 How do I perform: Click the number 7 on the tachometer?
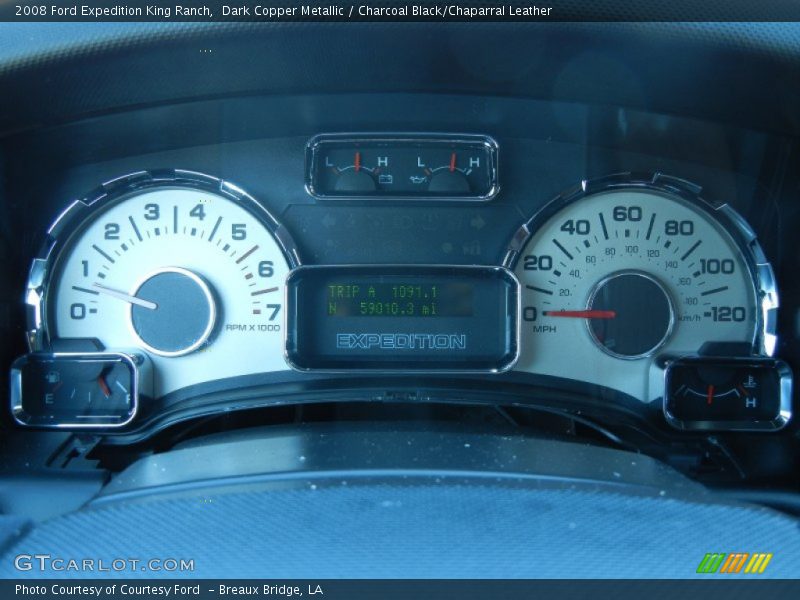tap(274, 312)
